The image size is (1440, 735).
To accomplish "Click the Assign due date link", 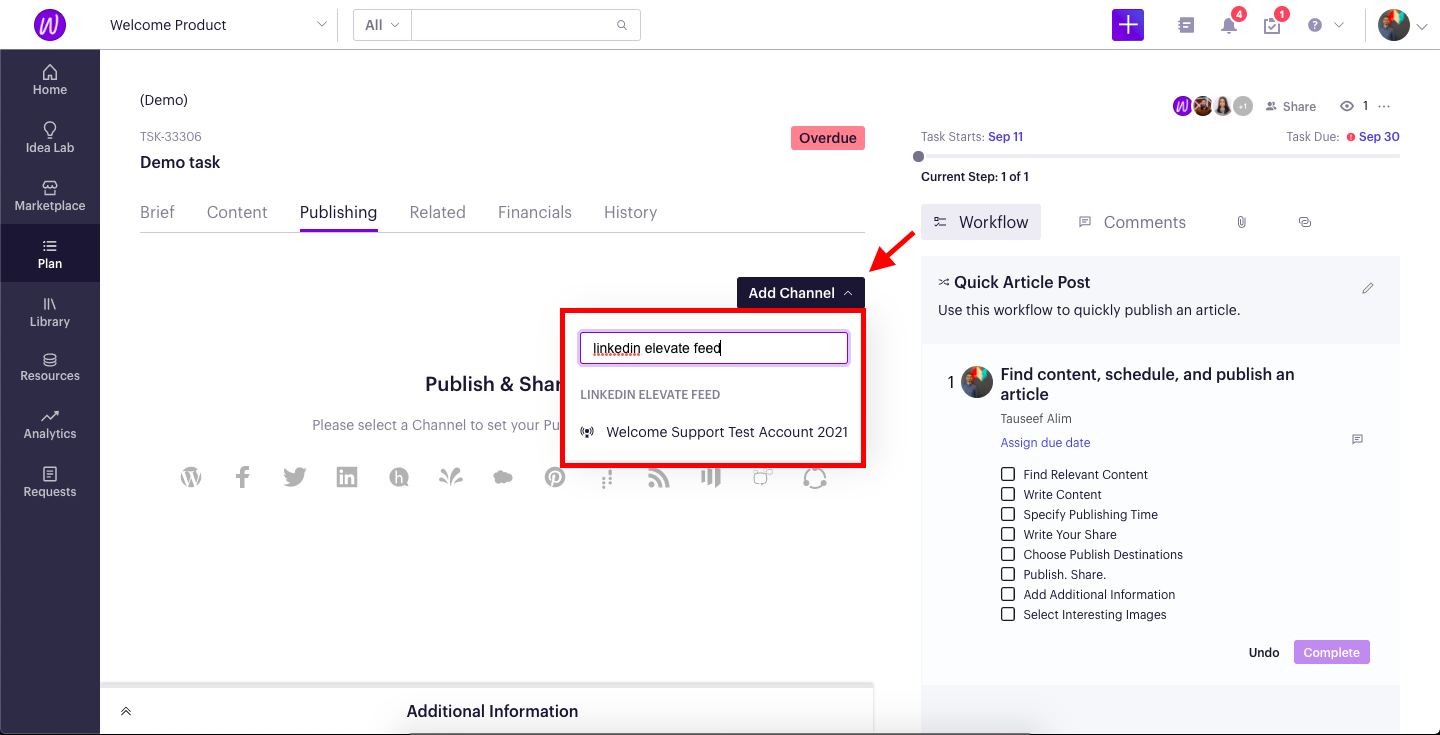I will [1045, 442].
